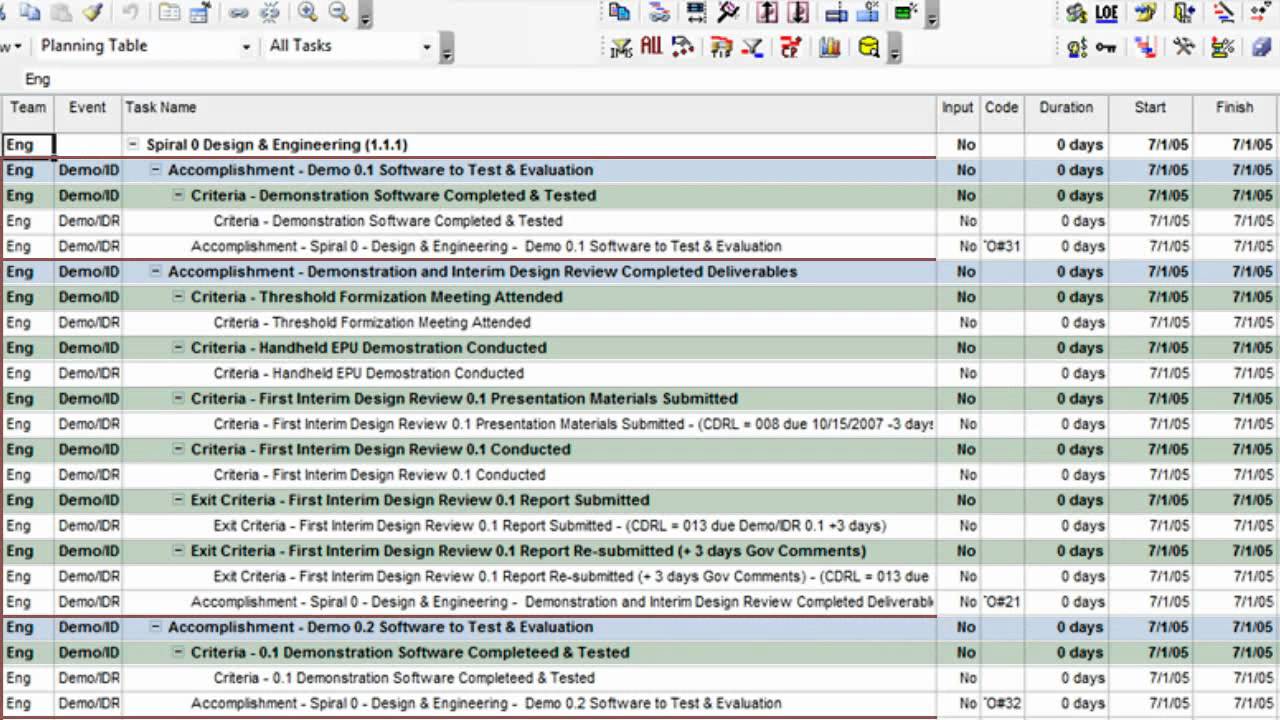Click the Code cell showing O#21
Screen dimensions: 1280x720
1002,602
